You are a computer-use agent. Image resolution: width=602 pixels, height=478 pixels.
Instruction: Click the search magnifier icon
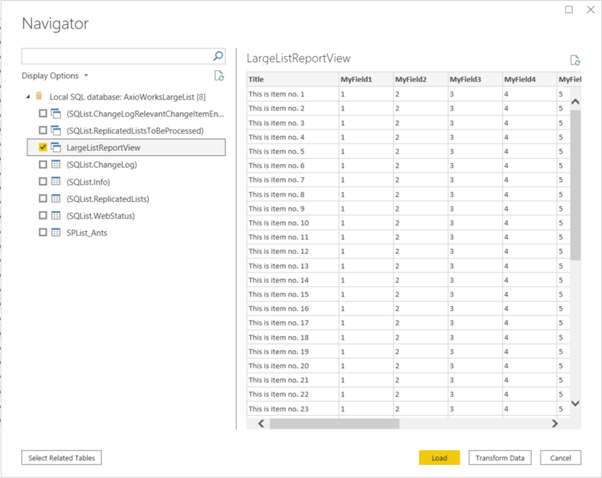(x=218, y=57)
